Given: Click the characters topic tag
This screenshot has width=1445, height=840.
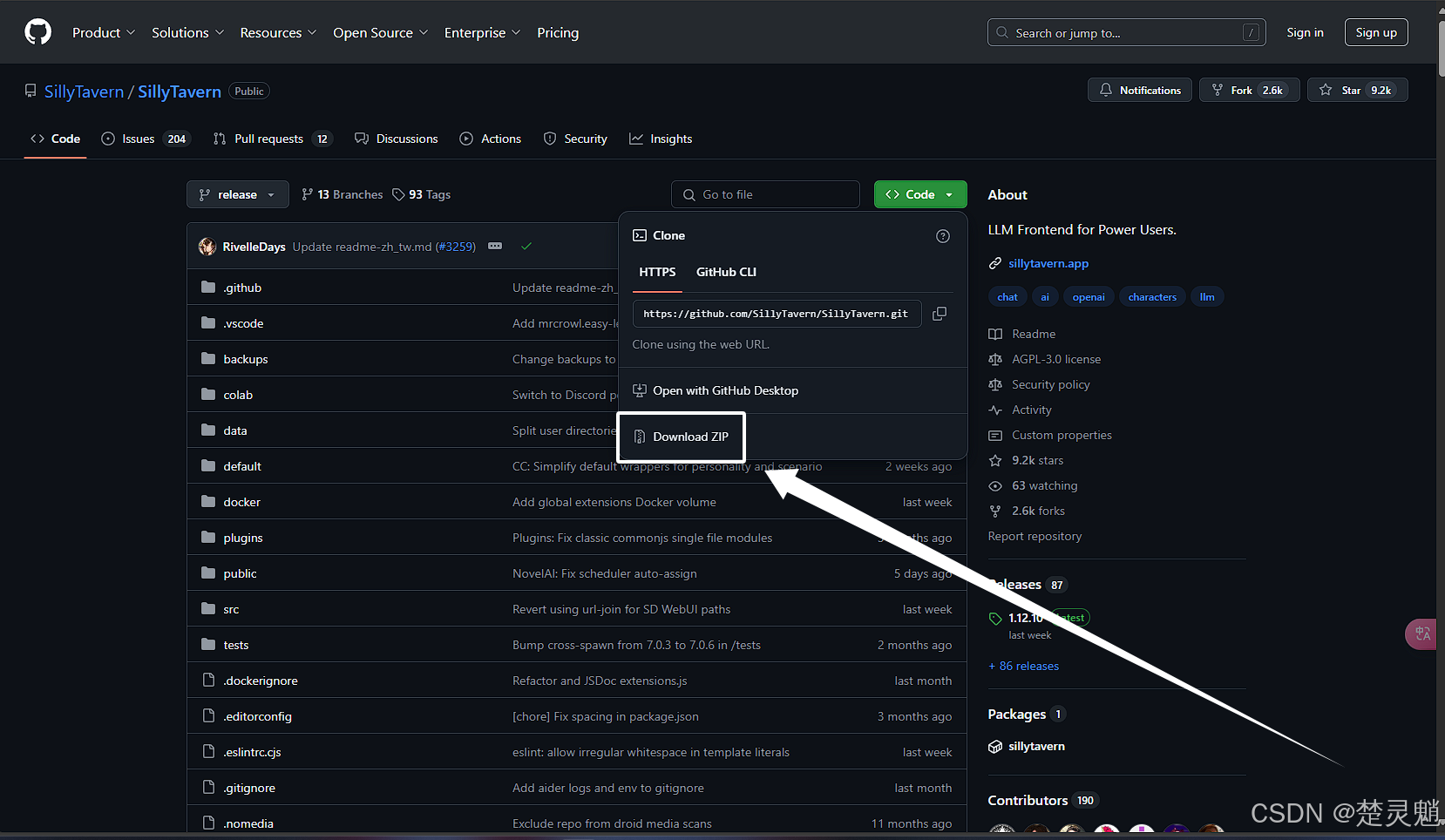Looking at the screenshot, I should pos(1152,297).
